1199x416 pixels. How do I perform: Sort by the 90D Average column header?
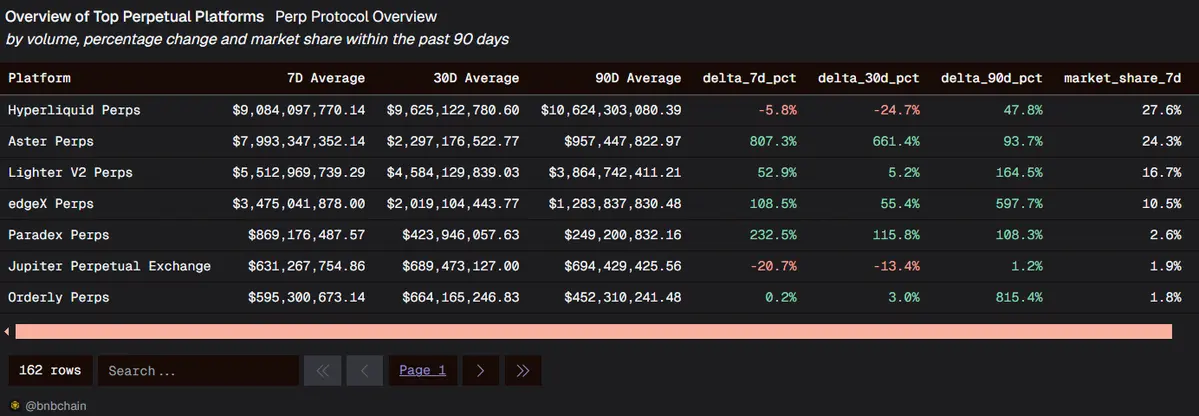pyautogui.click(x=638, y=78)
